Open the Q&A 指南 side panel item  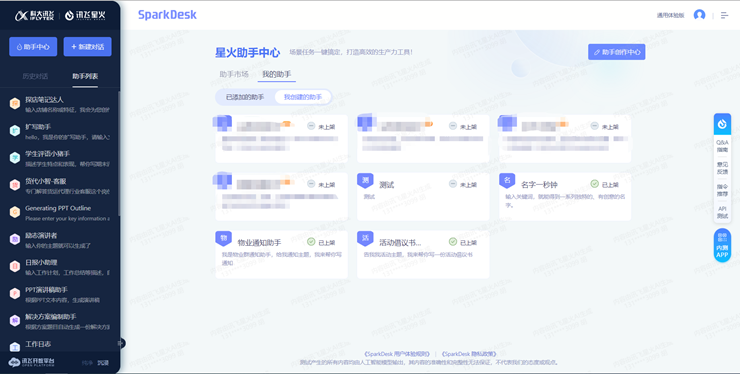(x=722, y=146)
